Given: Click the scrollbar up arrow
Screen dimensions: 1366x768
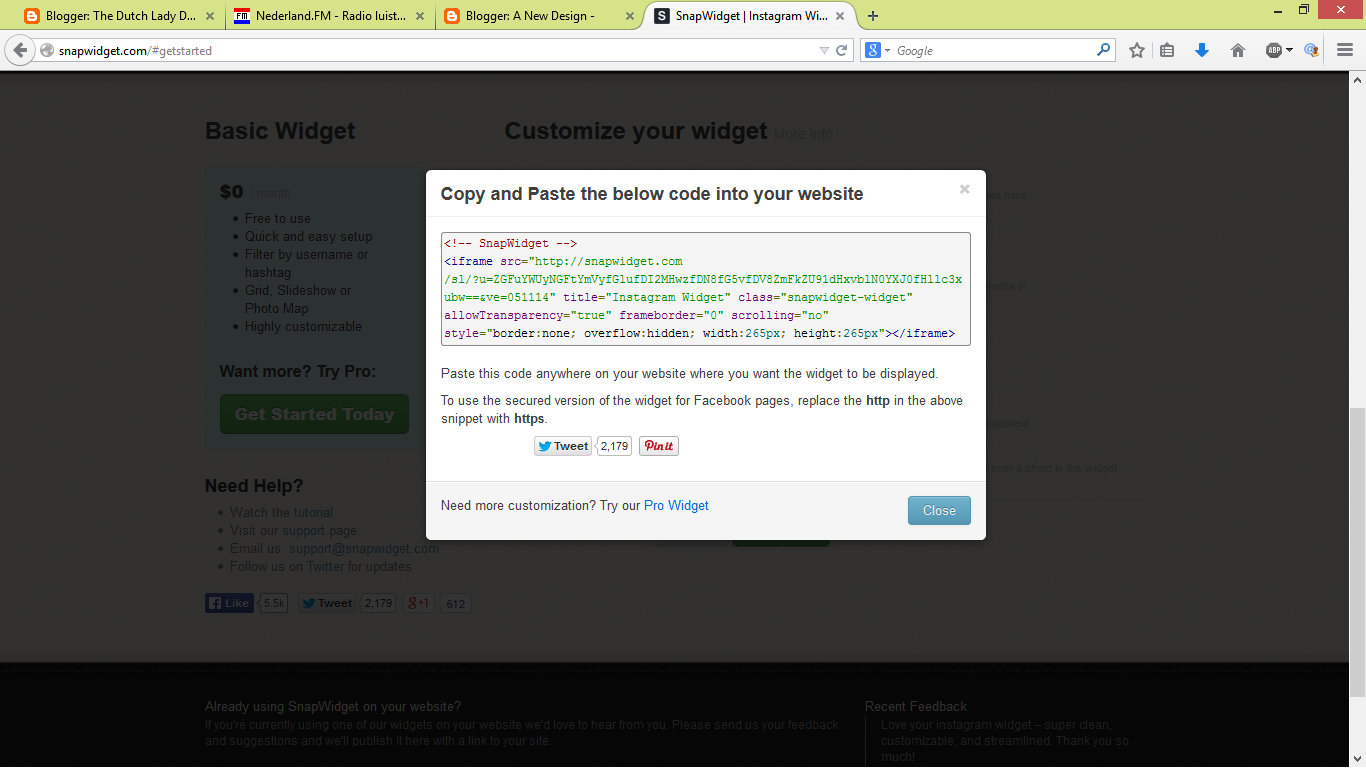Looking at the screenshot, I should point(1357,79).
